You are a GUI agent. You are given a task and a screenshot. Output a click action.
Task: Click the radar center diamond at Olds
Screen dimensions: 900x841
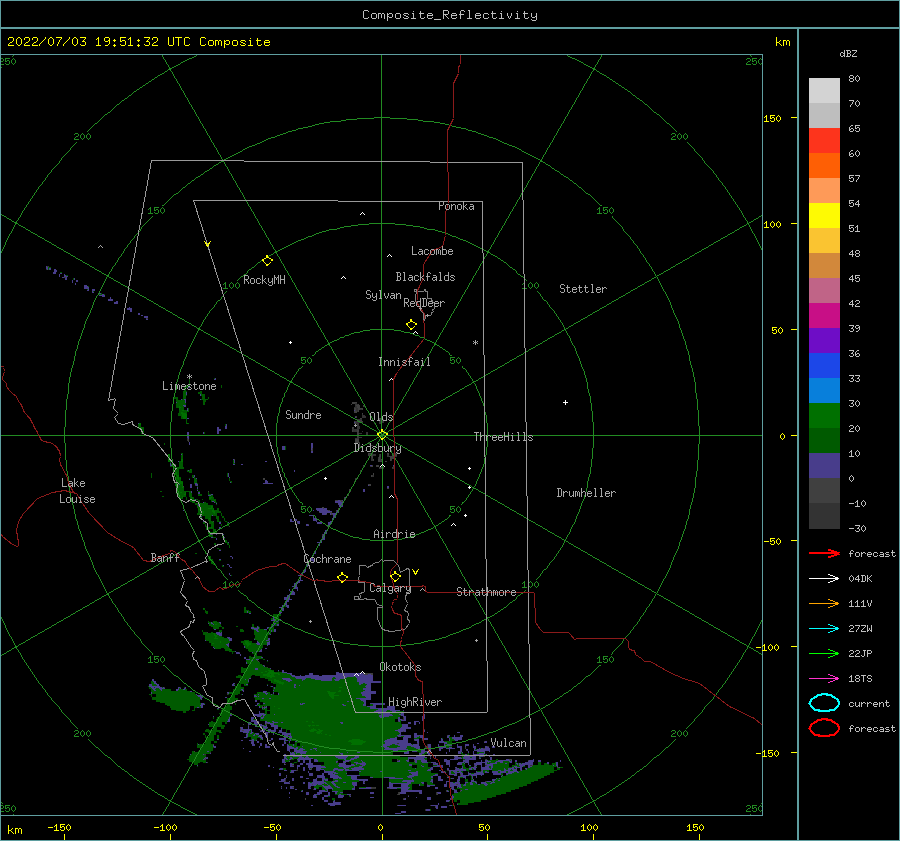[x=382, y=435]
